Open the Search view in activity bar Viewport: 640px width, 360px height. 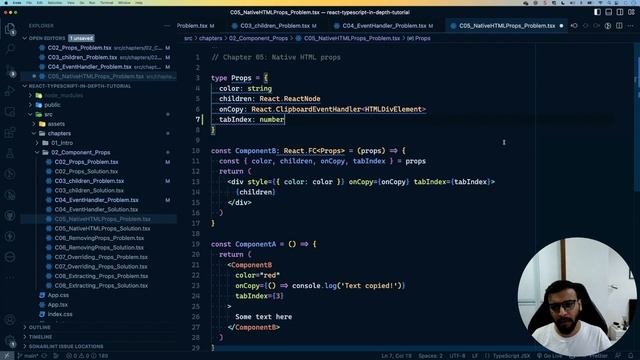click(x=10, y=49)
